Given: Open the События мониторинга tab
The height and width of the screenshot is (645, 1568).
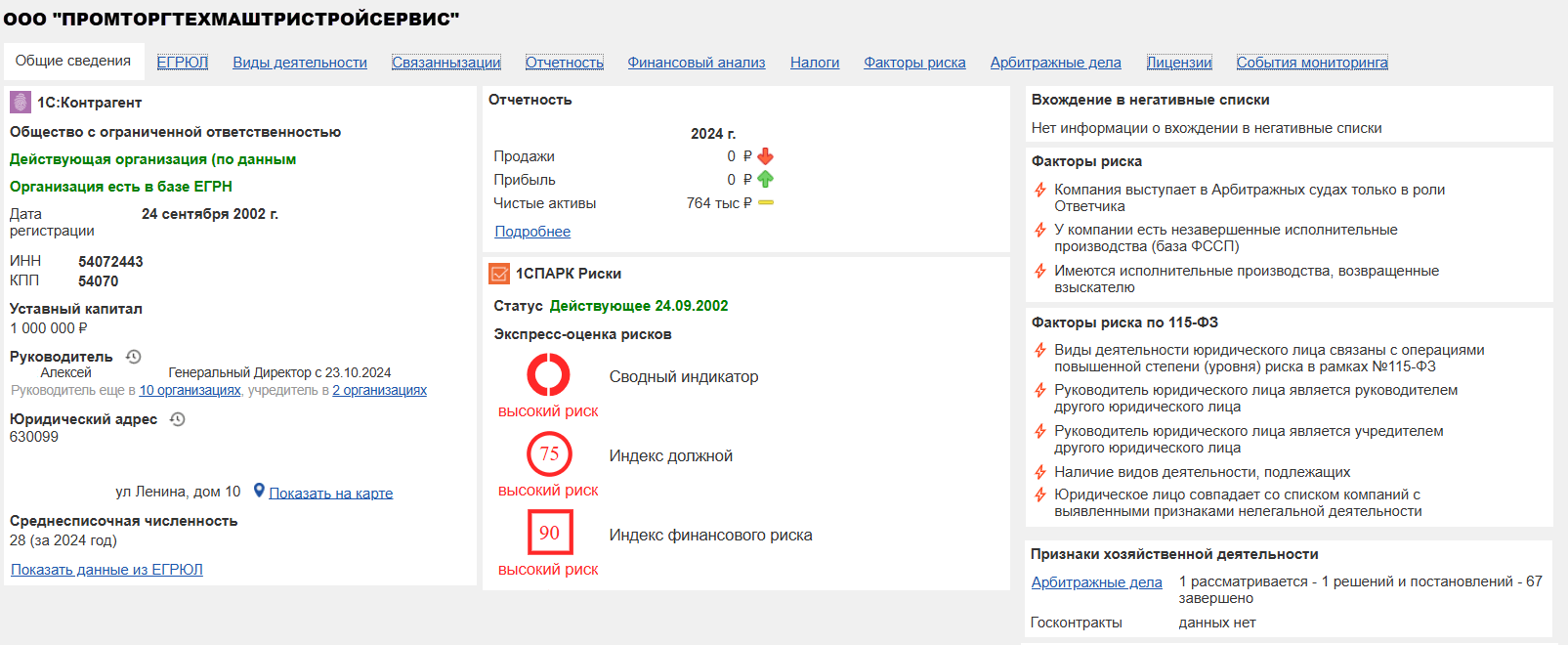Looking at the screenshot, I should [1312, 63].
